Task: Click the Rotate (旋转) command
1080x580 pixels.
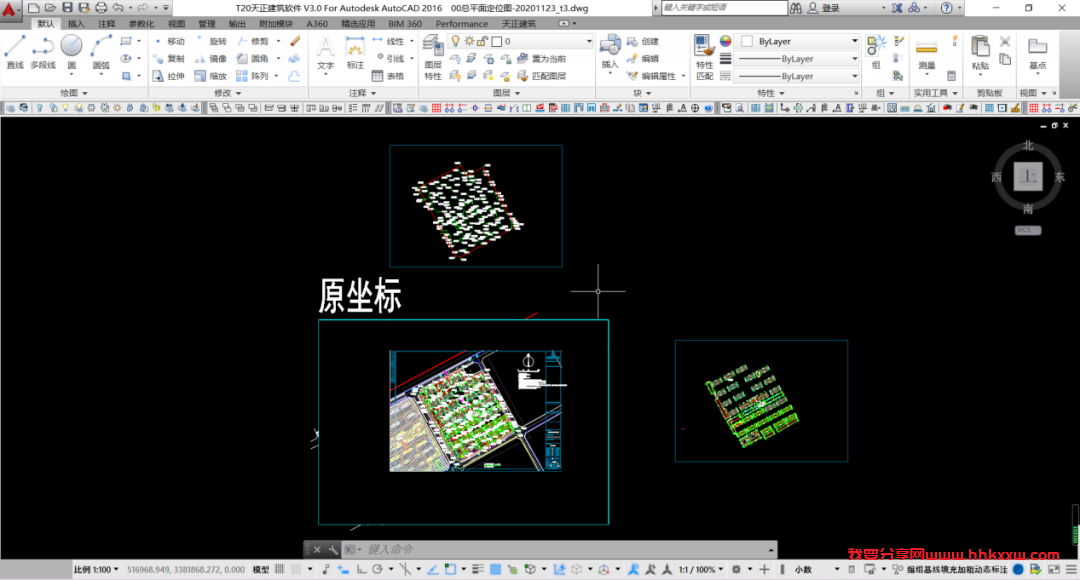Action: point(211,41)
